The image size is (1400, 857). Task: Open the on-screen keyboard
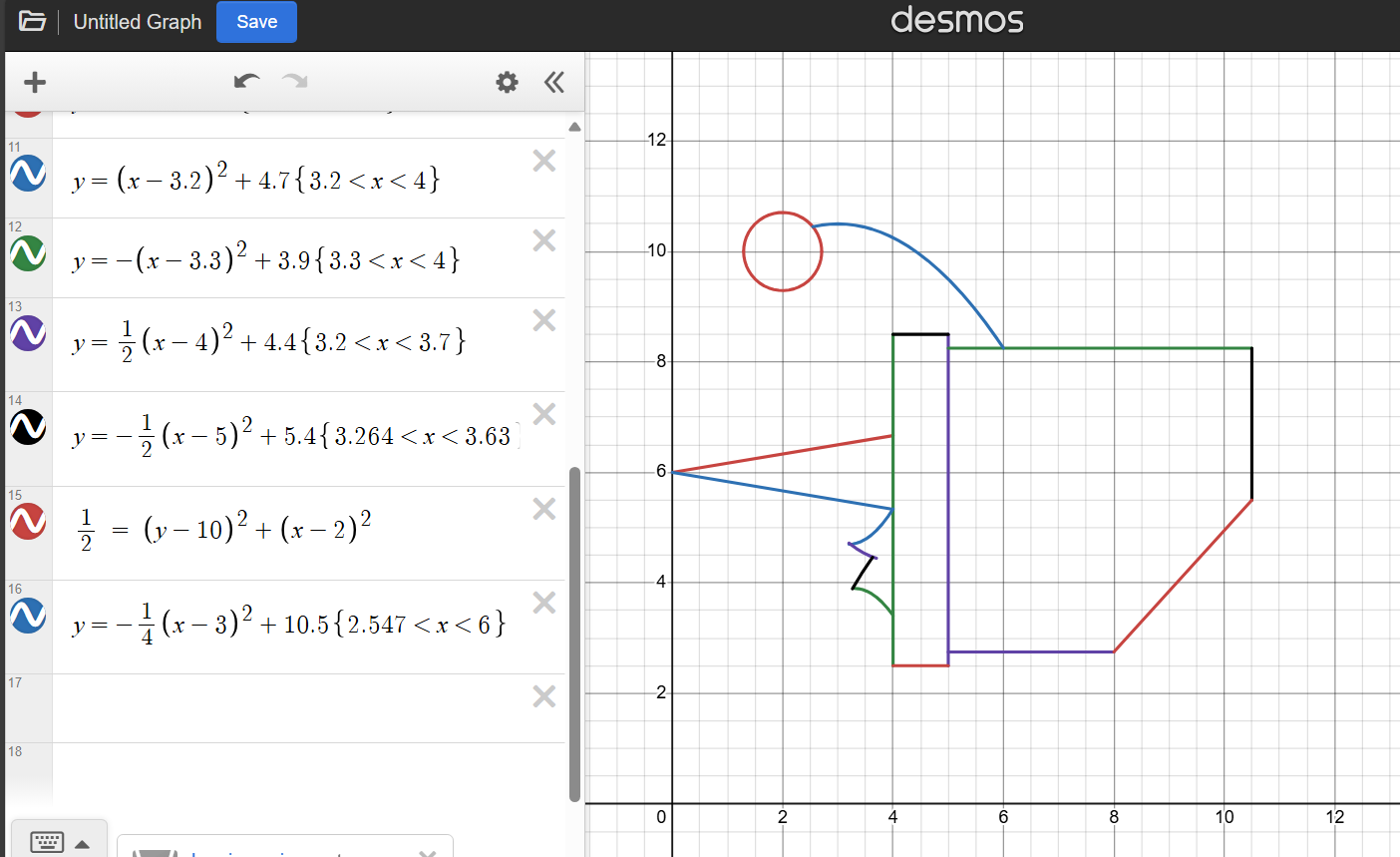tap(47, 843)
